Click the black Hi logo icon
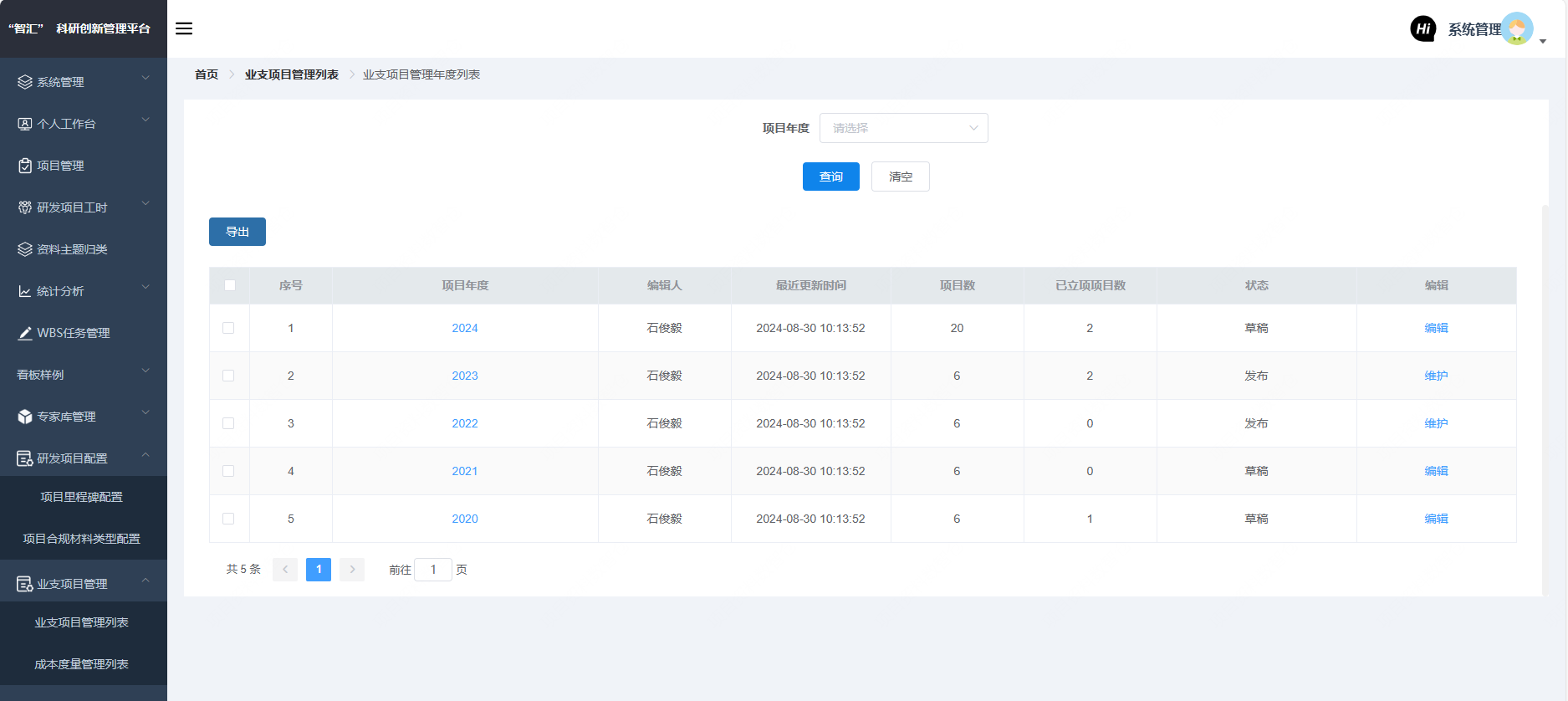This screenshot has width=1568, height=701. 1422,29
